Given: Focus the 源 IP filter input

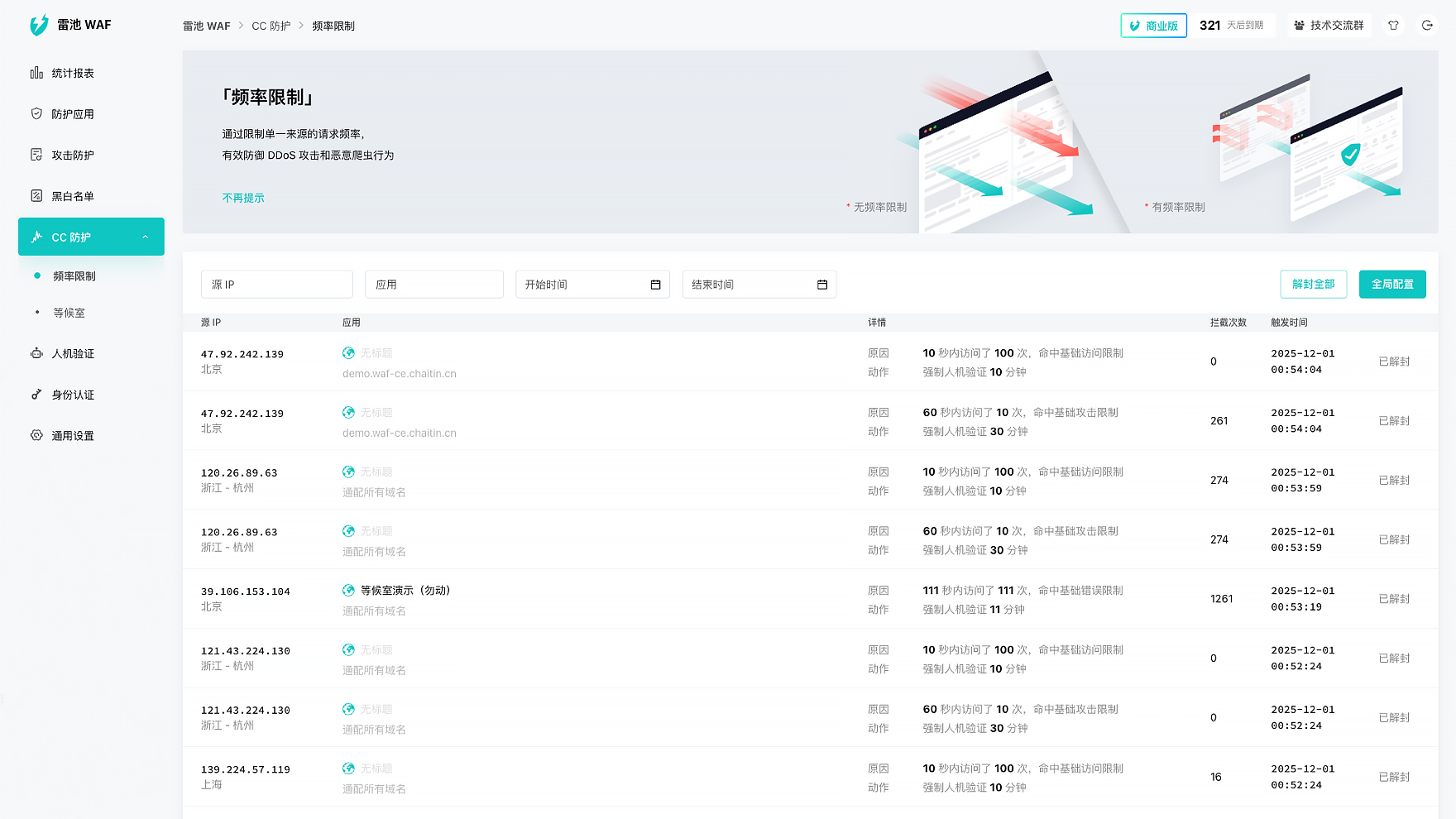Looking at the screenshot, I should (276, 285).
